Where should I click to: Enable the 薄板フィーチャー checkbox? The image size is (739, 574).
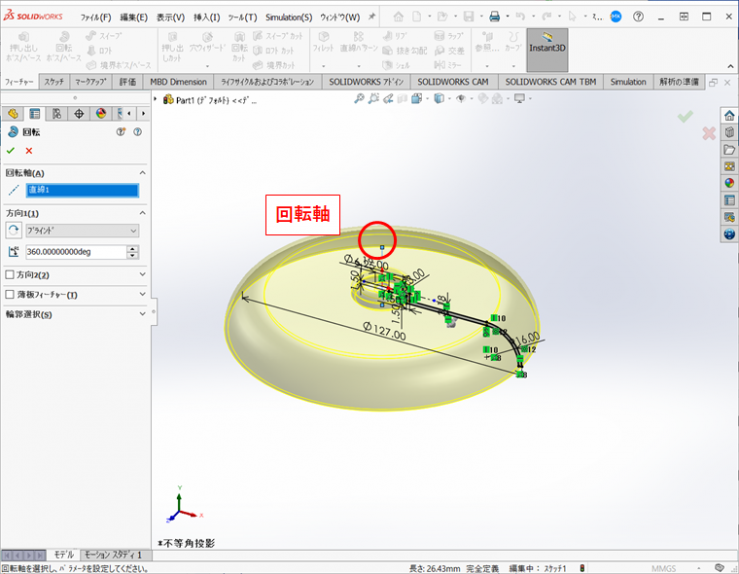10,295
